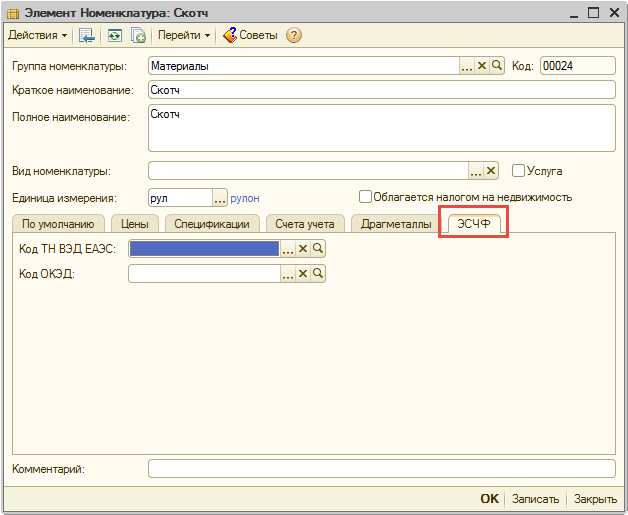Screen dimensions: 628x515
Task: Enable Облагается налогом на недвижимость checkbox
Action: coord(365,197)
